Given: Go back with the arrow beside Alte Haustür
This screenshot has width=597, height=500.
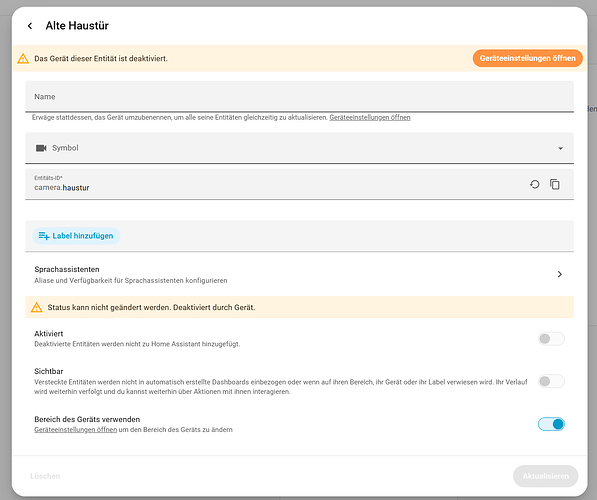Looking at the screenshot, I should click(30, 26).
